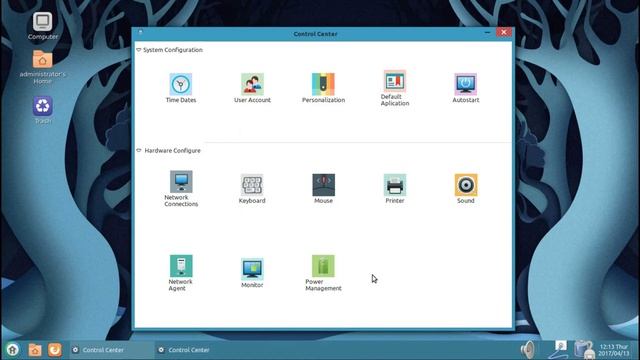Open Keyboard settings
The width and height of the screenshot is (640, 360).
(x=252, y=189)
